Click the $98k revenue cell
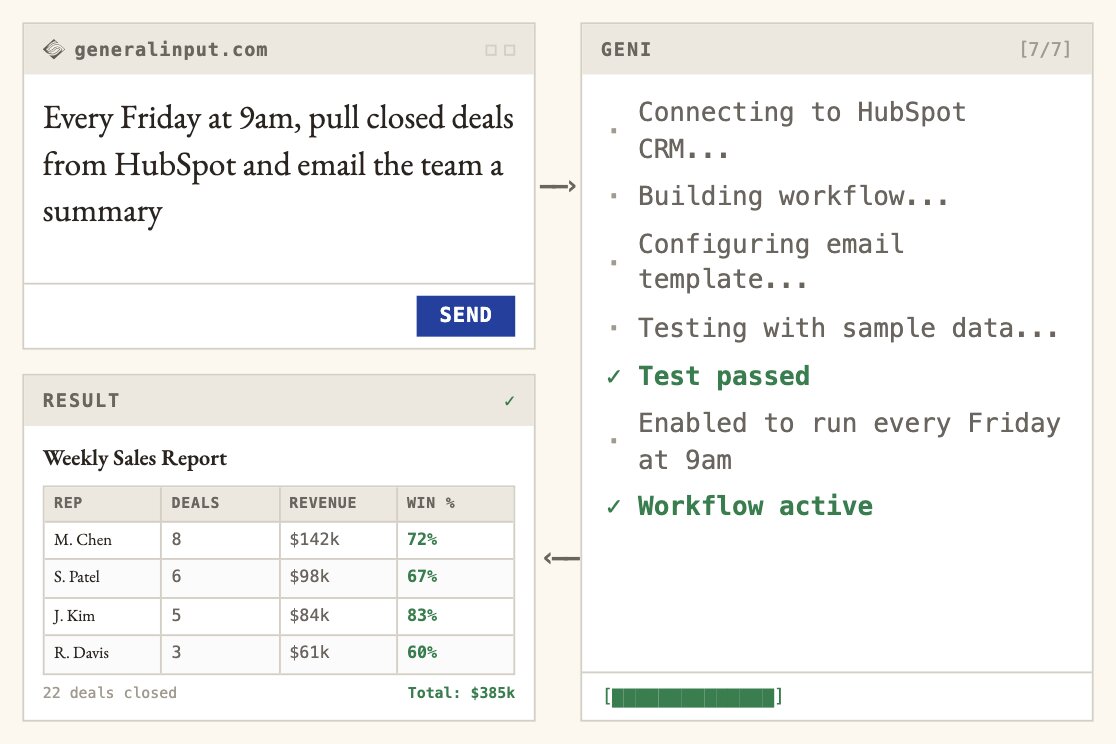This screenshot has width=1116, height=744. pos(338,577)
